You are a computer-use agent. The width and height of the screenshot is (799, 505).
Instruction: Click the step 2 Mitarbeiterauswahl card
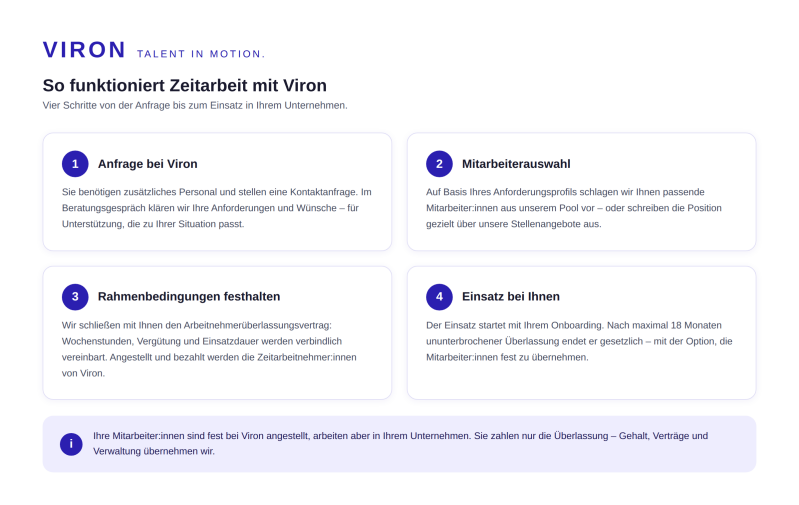point(581,192)
